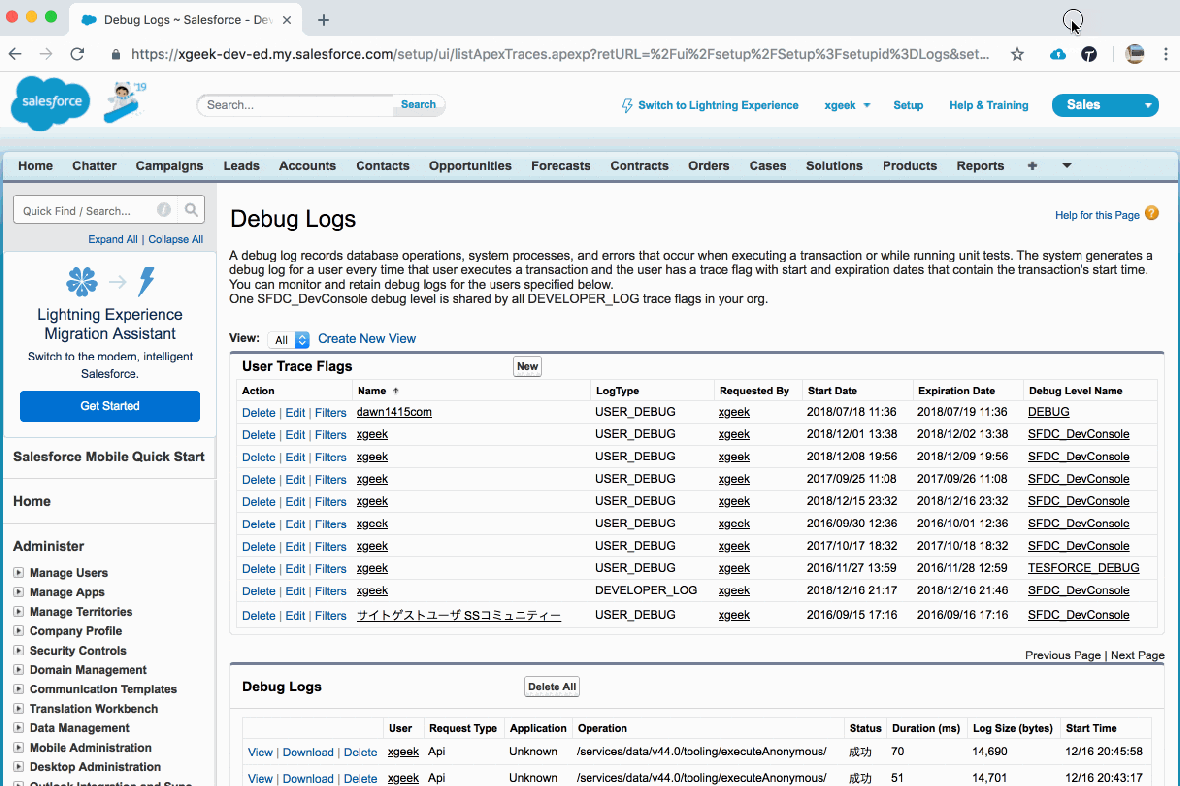Open Help for this Page question mark icon
The image size is (1180, 786).
1151,214
